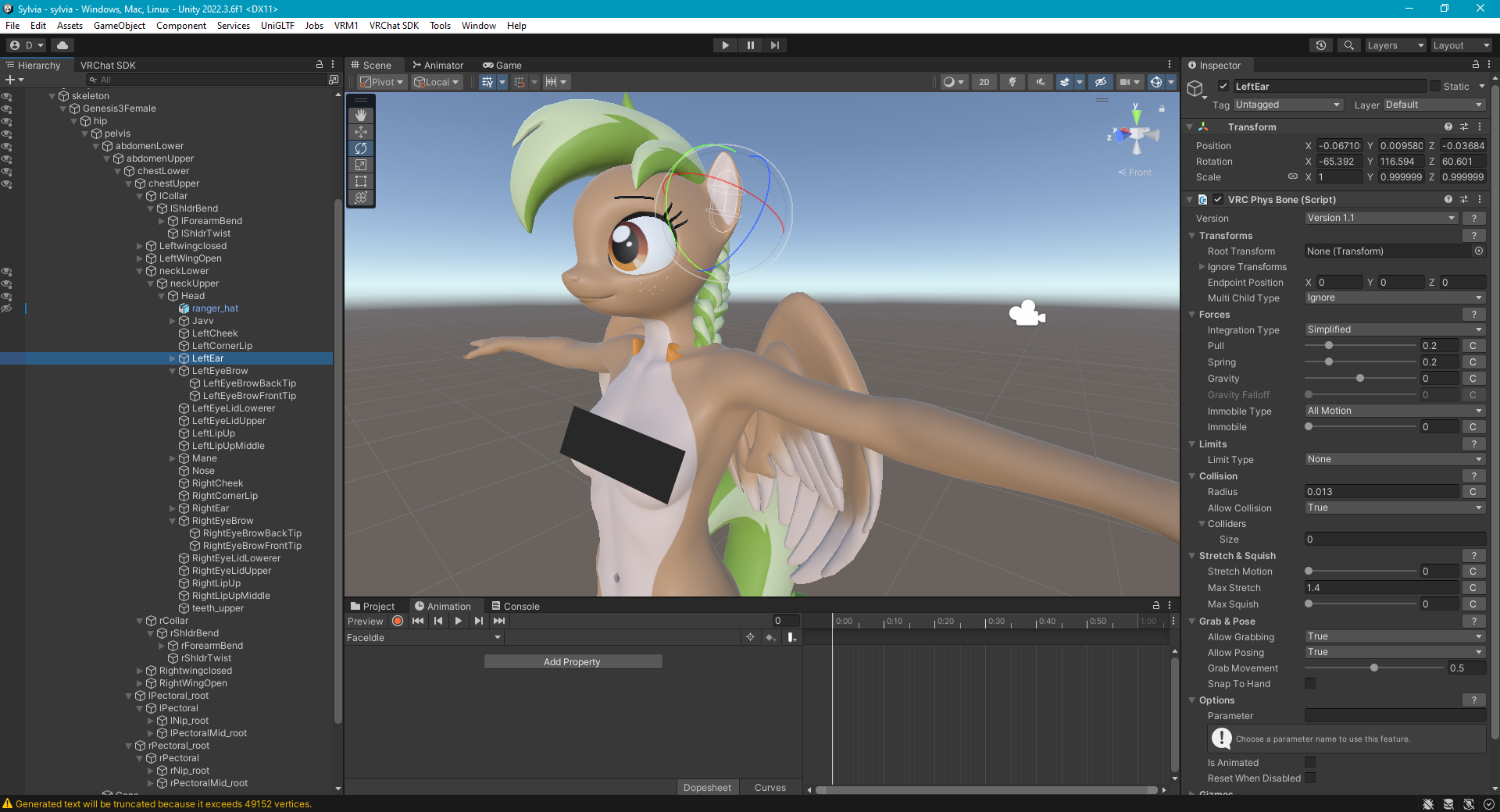Open the Pivot mode dropdown
Viewport: 1500px width, 812px height.
pos(382,82)
